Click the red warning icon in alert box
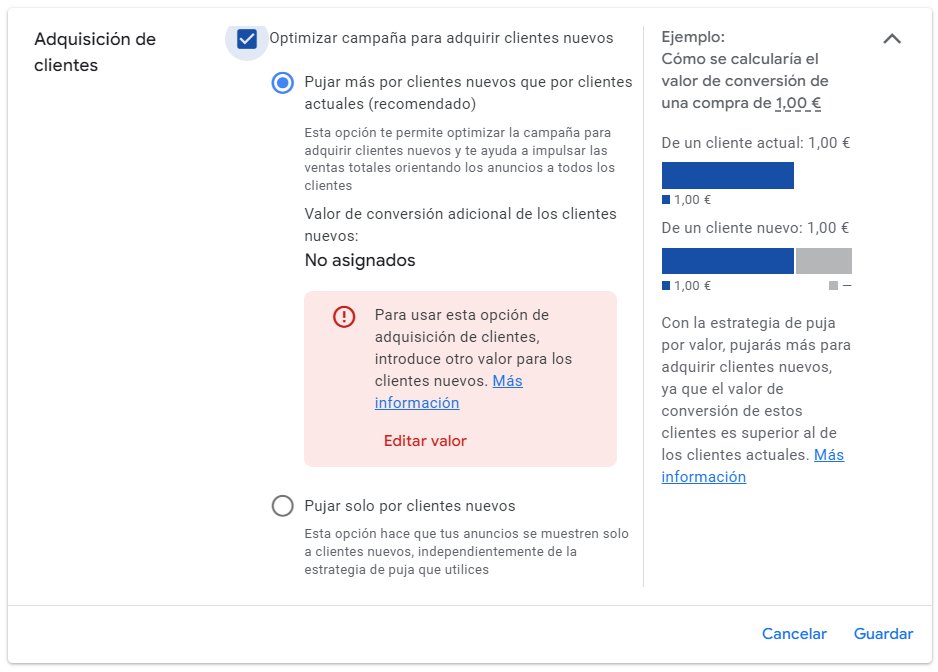The width and height of the screenshot is (938, 672). click(344, 316)
